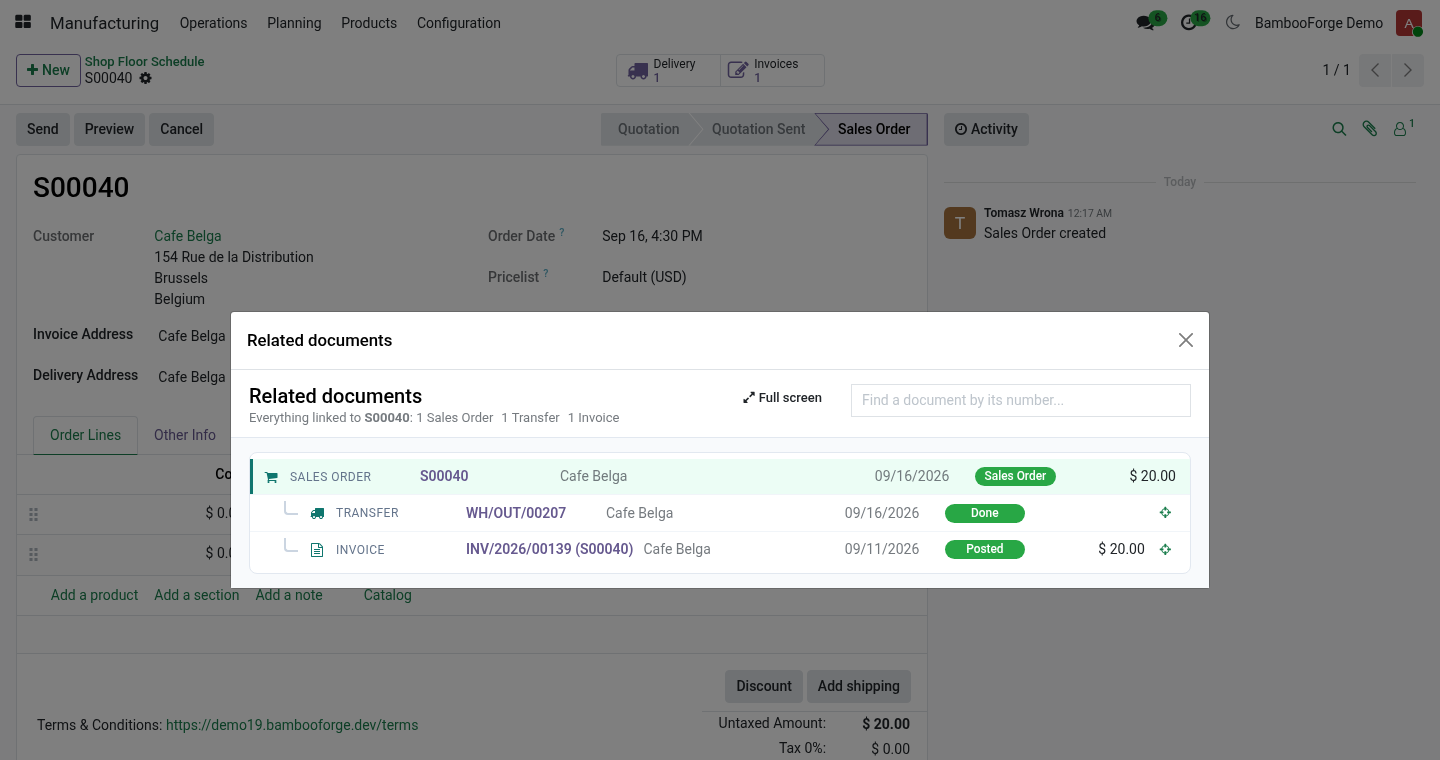Click Add a note link
This screenshot has width=1440, height=760.
pos(289,595)
